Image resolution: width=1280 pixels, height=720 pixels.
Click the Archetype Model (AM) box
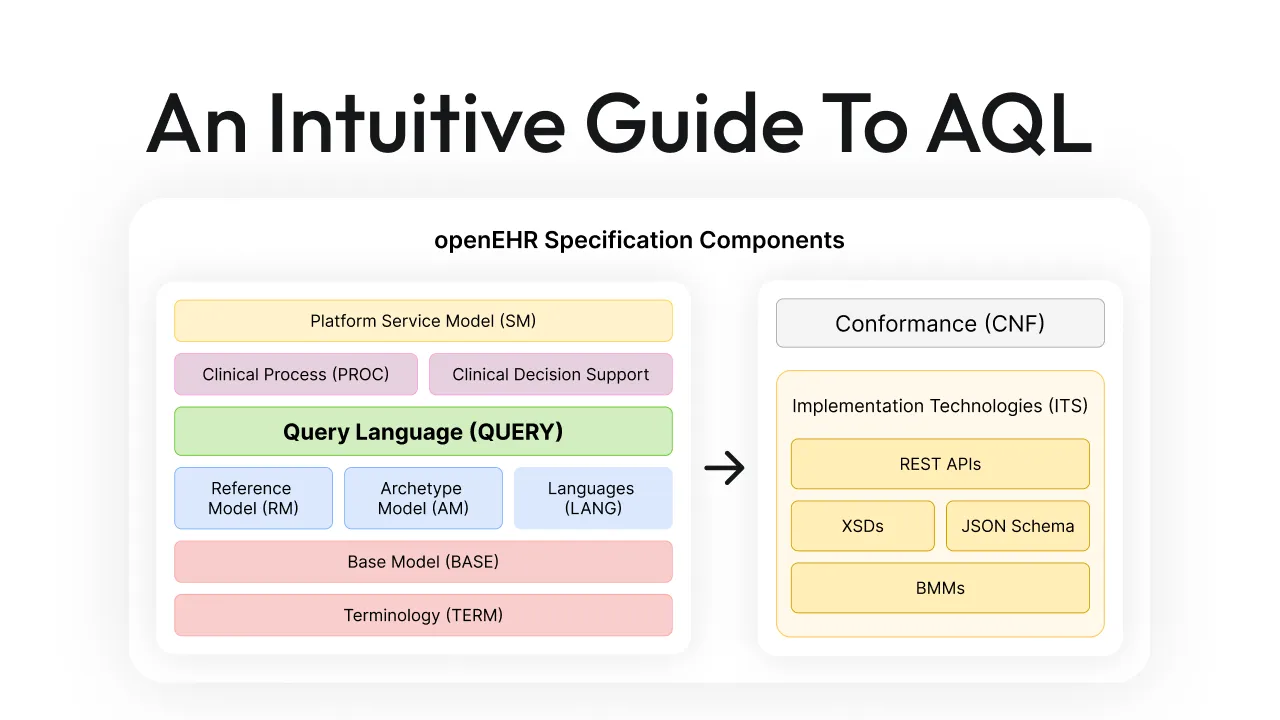click(423, 498)
